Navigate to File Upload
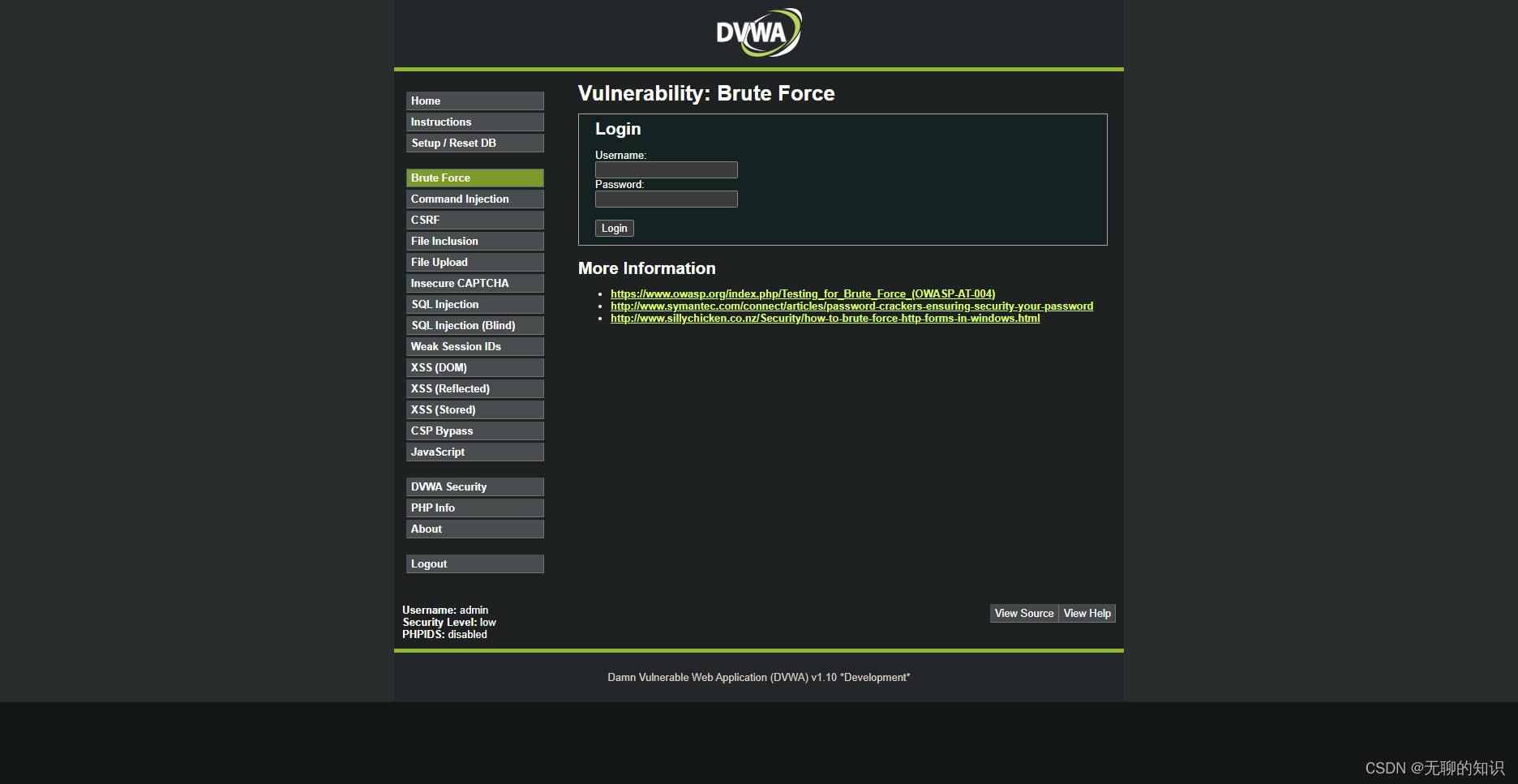 [x=474, y=262]
